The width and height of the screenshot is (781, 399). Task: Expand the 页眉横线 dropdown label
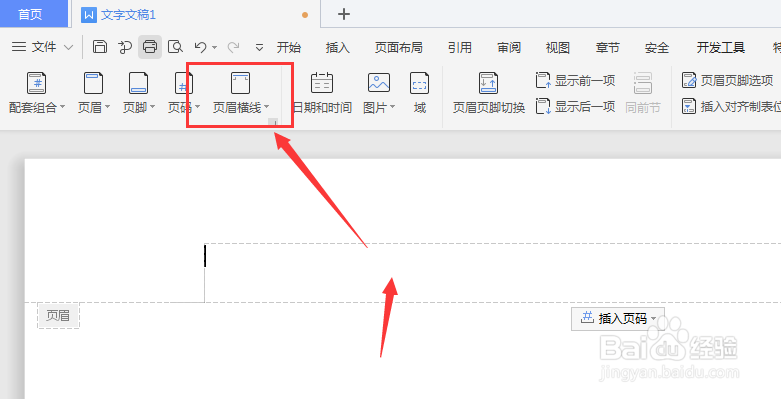click(241, 107)
